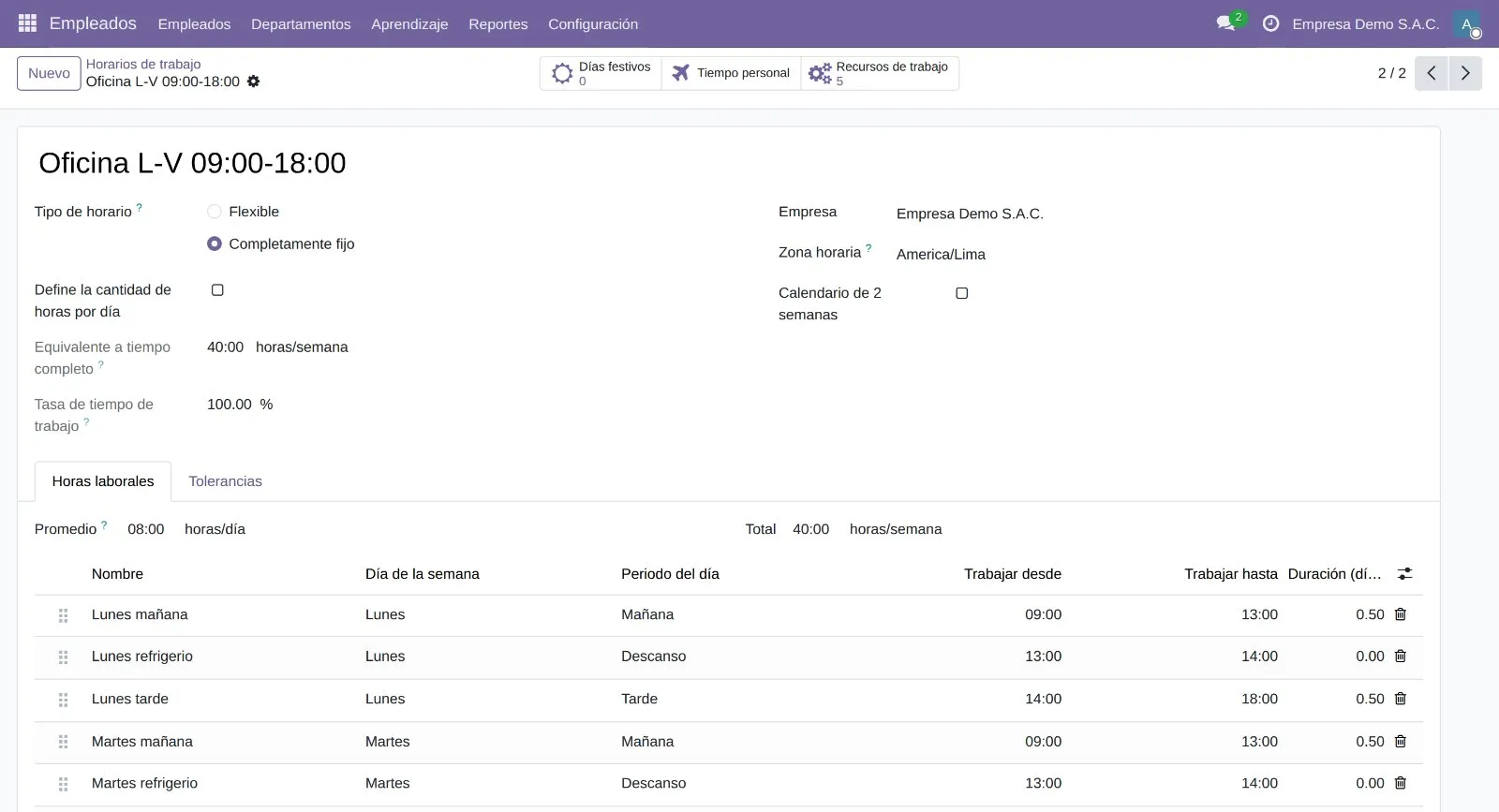Viewport: 1499px width, 812px height.
Task: Switch to the Tolerancias tab
Action: click(225, 481)
